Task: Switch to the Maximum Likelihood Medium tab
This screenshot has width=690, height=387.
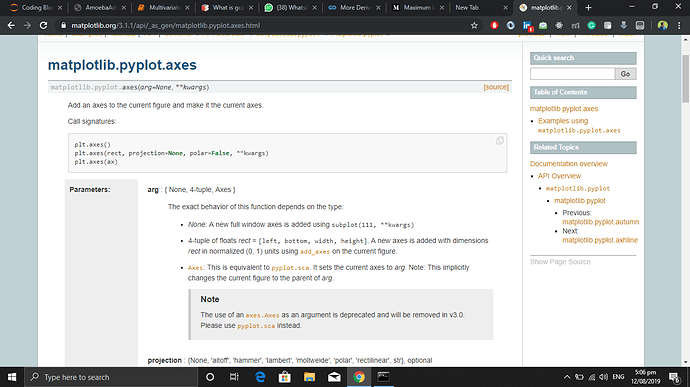Action: 417,7
